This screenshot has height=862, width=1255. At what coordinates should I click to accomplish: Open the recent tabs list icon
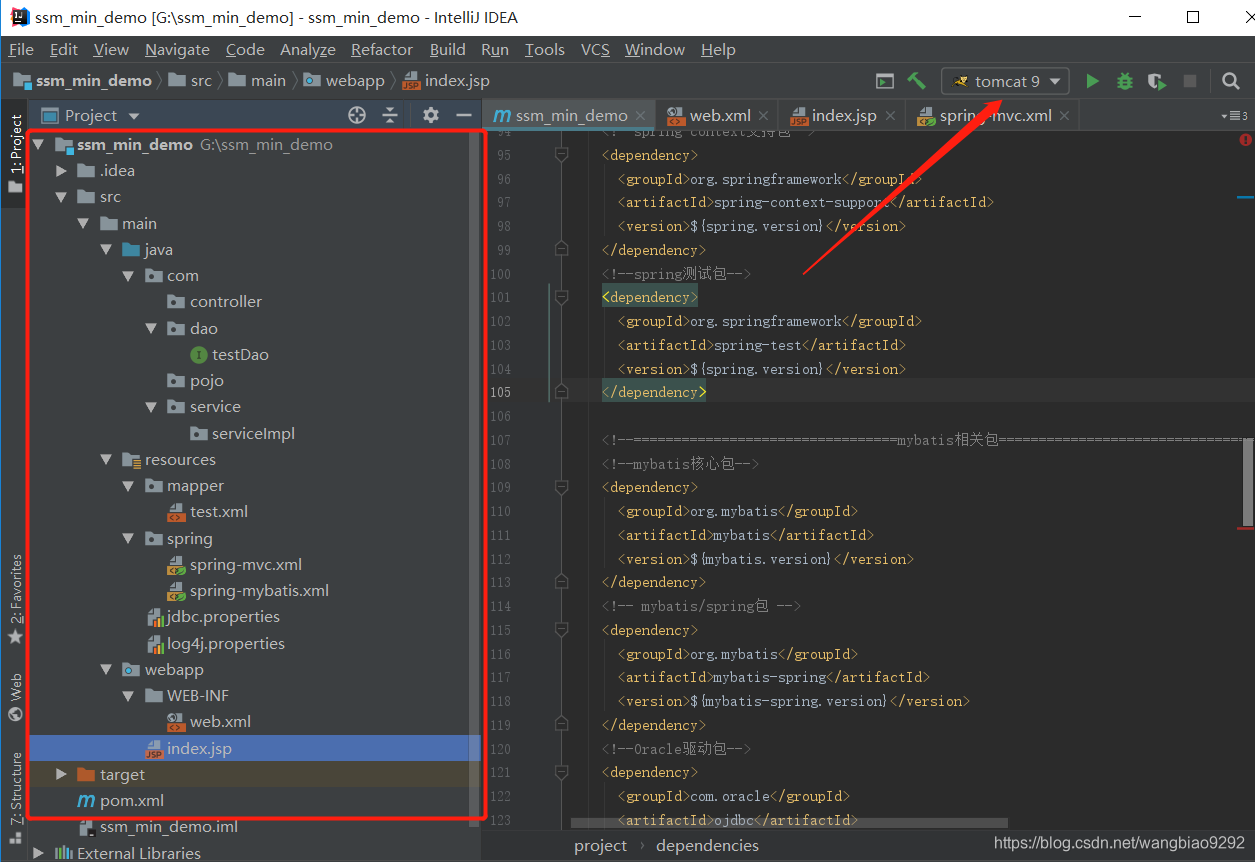click(1235, 116)
